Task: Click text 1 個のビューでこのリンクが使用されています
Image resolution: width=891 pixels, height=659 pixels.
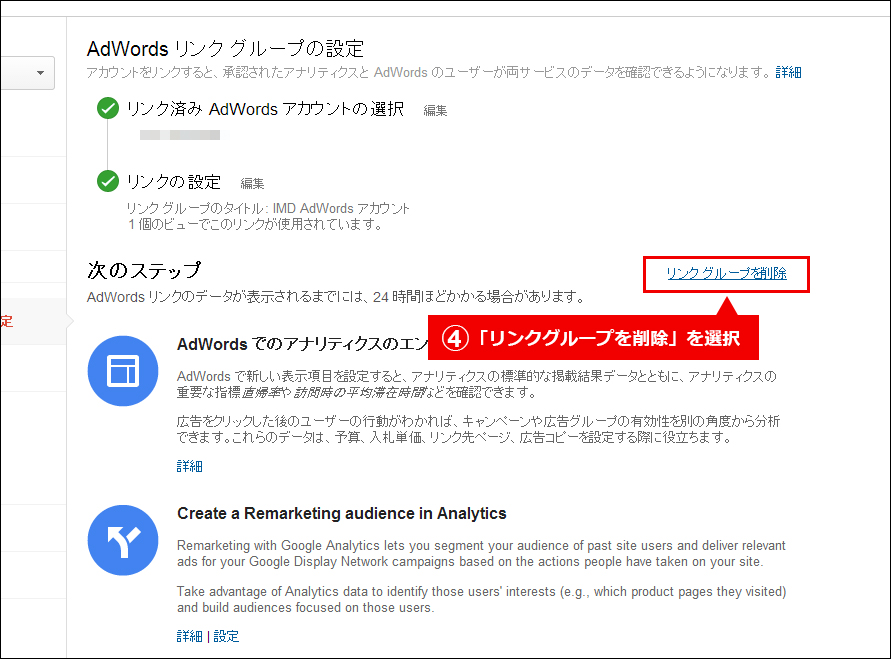Action: coord(256,224)
